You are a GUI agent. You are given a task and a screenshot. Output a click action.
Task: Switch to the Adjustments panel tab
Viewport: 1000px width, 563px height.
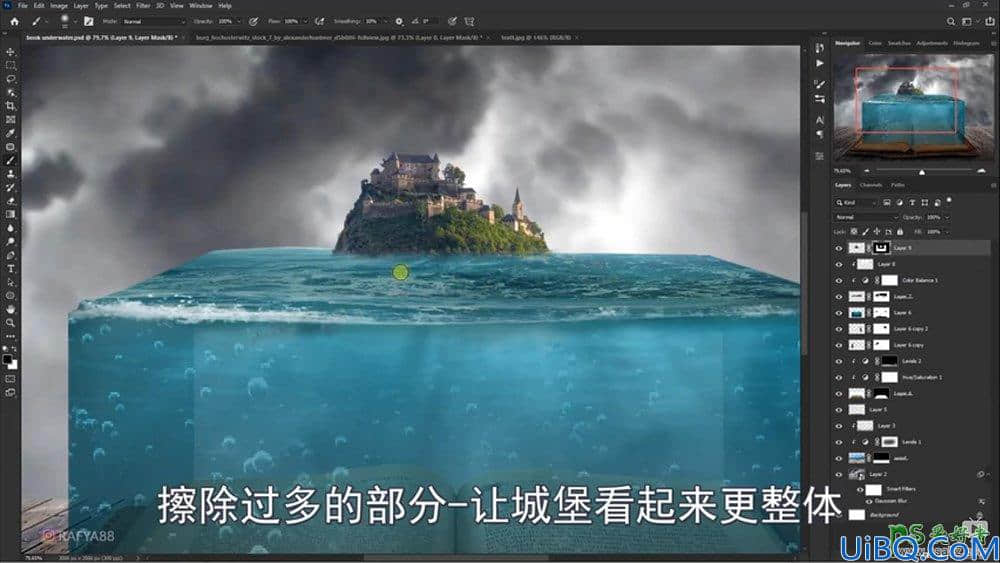(x=932, y=43)
